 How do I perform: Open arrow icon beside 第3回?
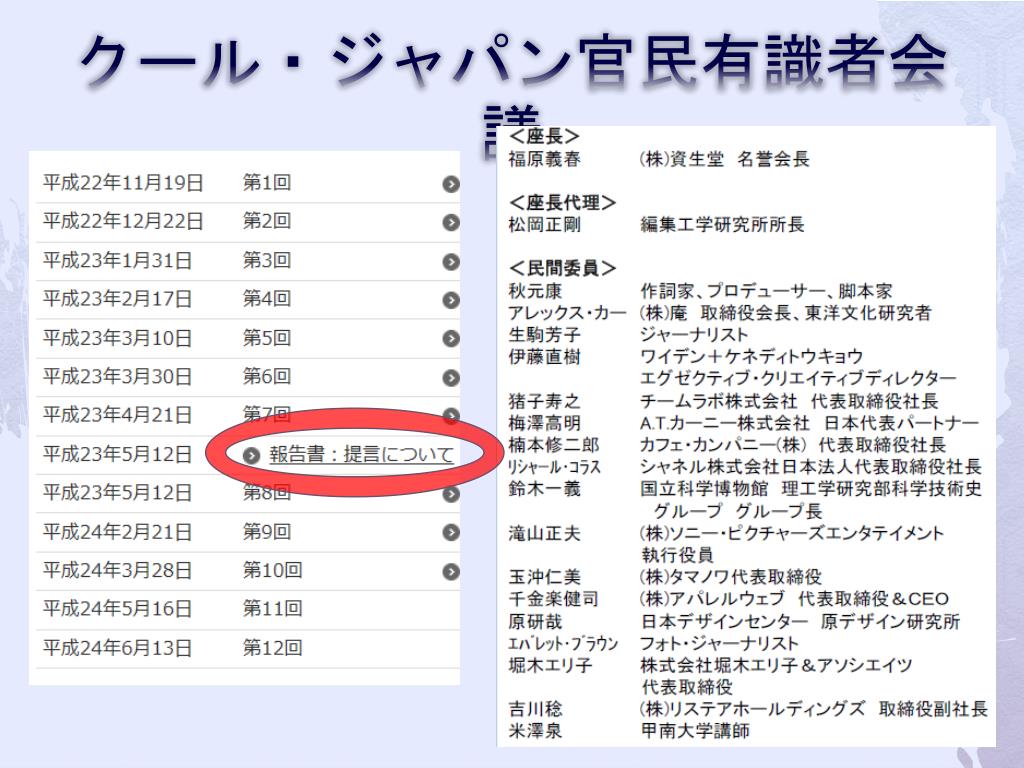pyautogui.click(x=451, y=262)
